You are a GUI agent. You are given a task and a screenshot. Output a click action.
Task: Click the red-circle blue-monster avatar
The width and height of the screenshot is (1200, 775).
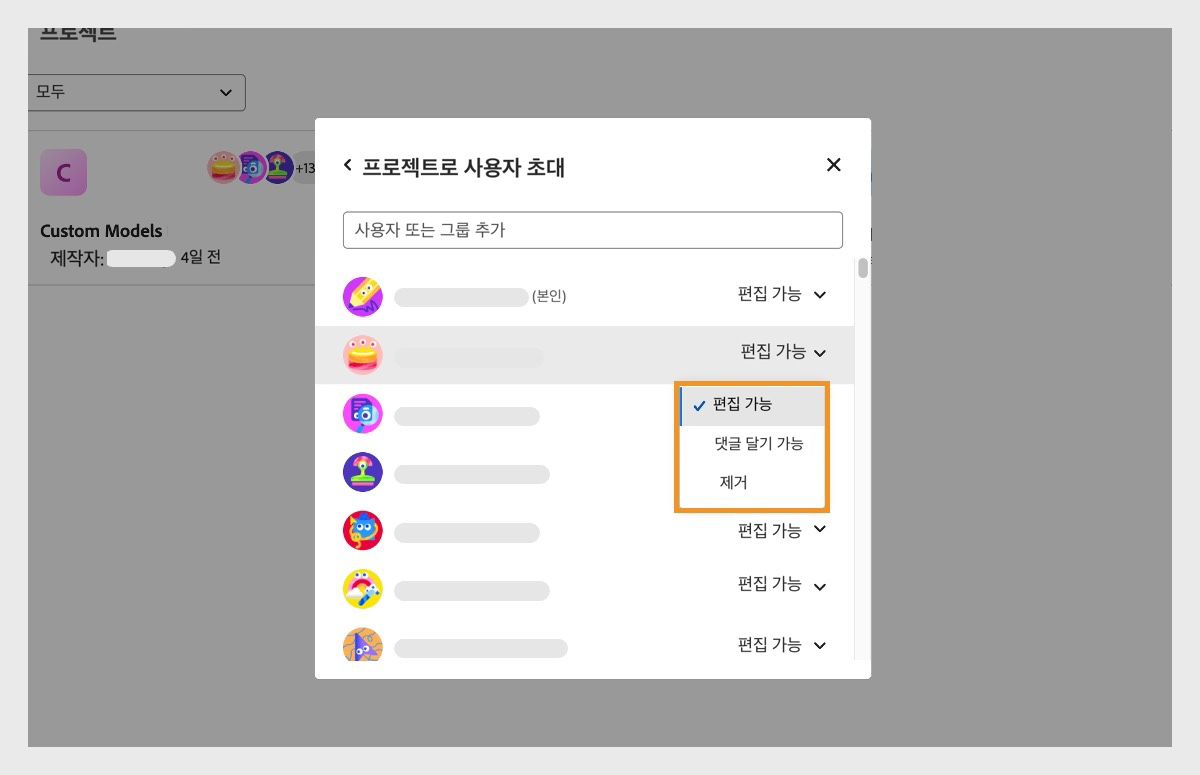[x=363, y=531]
